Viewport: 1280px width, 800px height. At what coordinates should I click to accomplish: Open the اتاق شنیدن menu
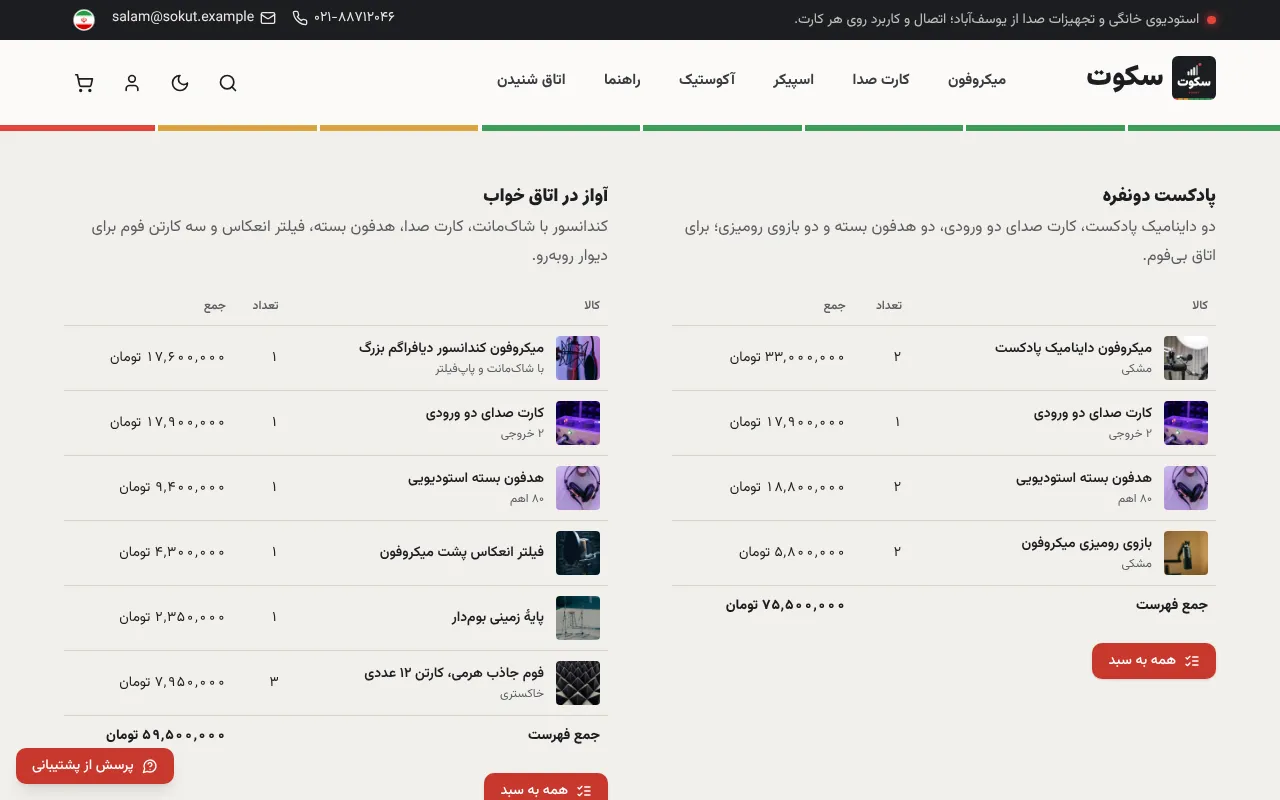531,79
